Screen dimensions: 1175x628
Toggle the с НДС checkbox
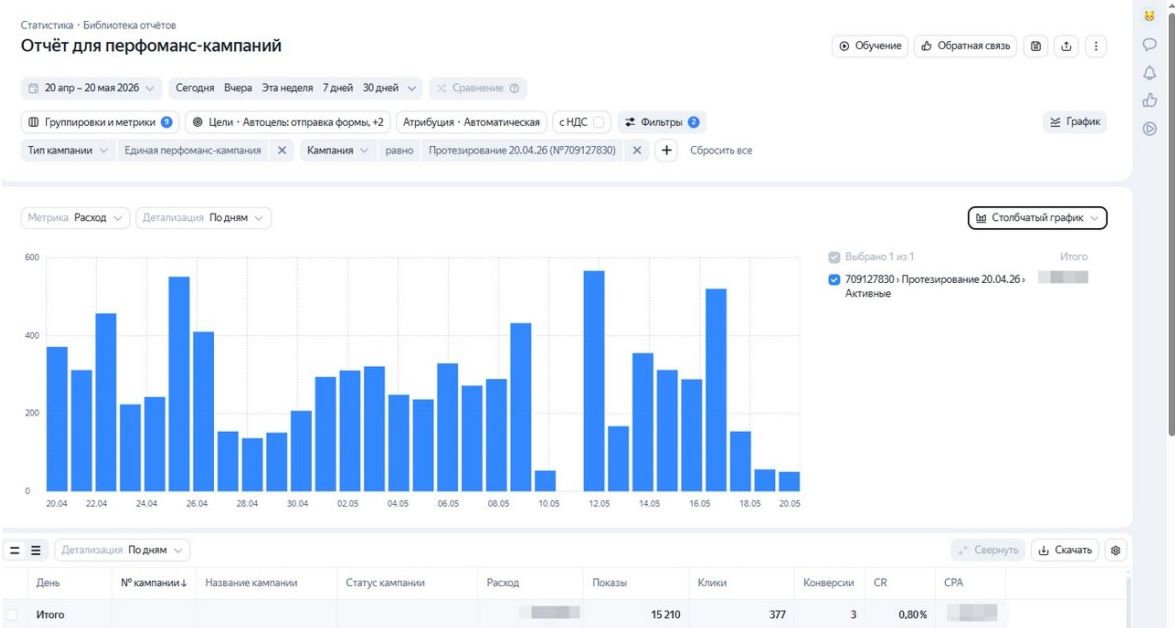[599, 122]
